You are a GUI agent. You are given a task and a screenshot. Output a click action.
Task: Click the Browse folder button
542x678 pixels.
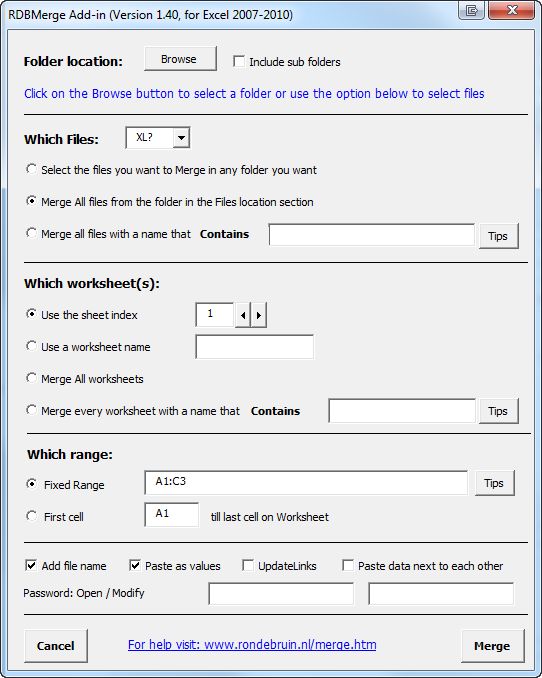click(x=180, y=59)
